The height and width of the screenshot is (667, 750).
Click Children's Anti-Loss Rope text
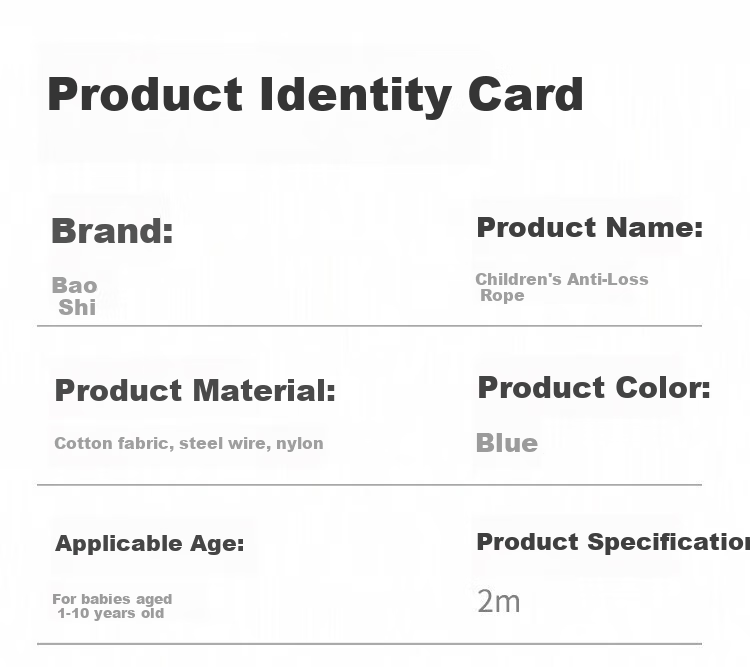pos(562,287)
